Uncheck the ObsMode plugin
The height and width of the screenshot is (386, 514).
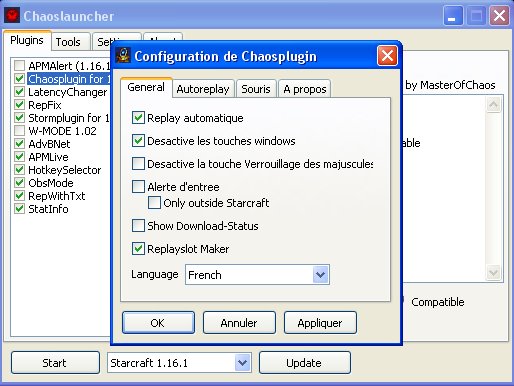coord(19,183)
